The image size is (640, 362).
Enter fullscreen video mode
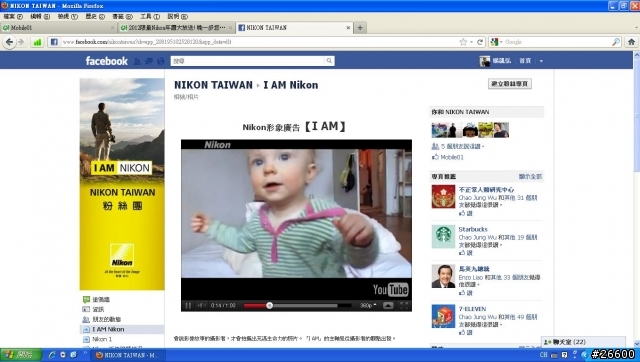coord(403,306)
